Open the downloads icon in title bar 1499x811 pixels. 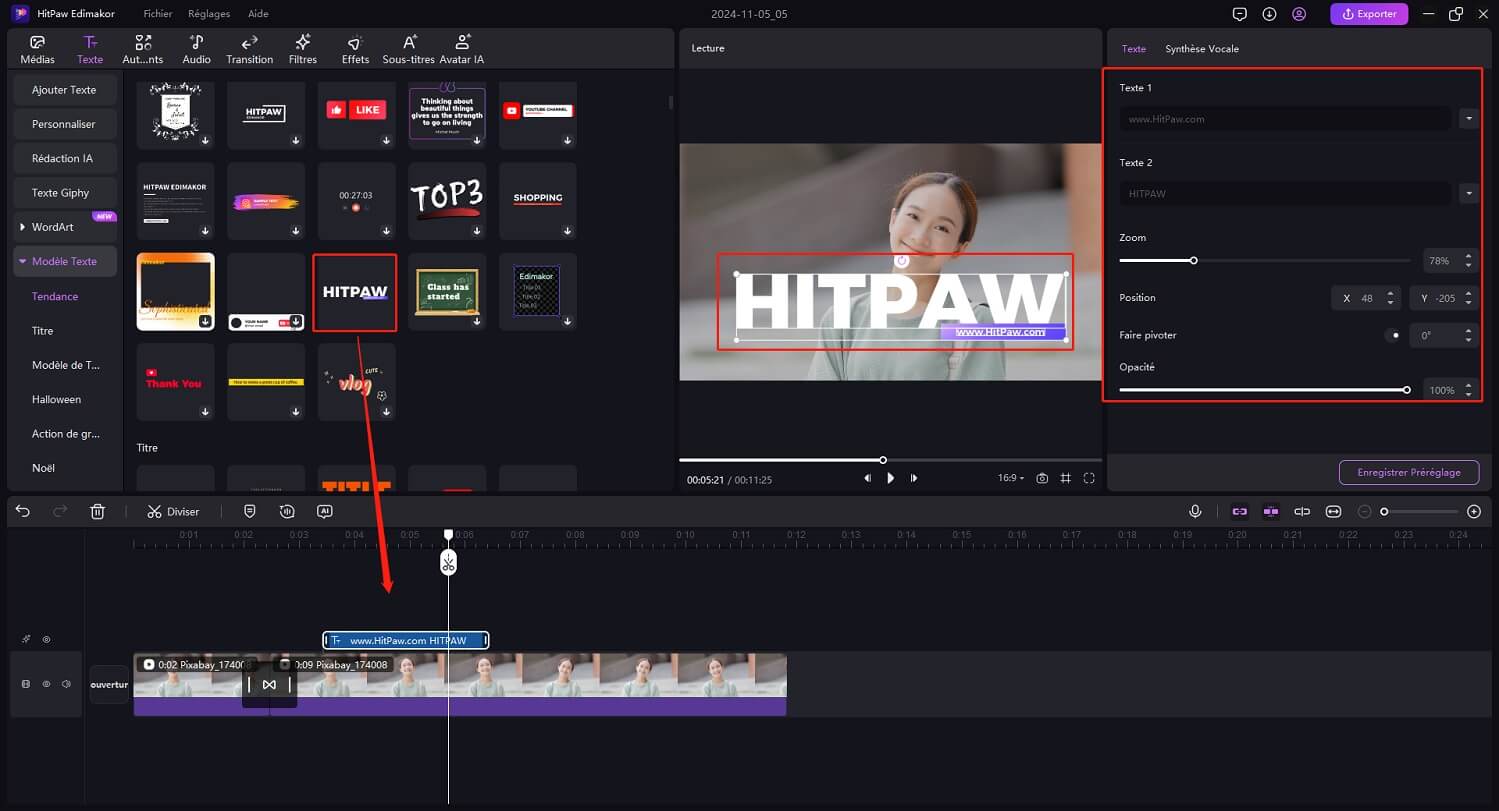(1269, 14)
